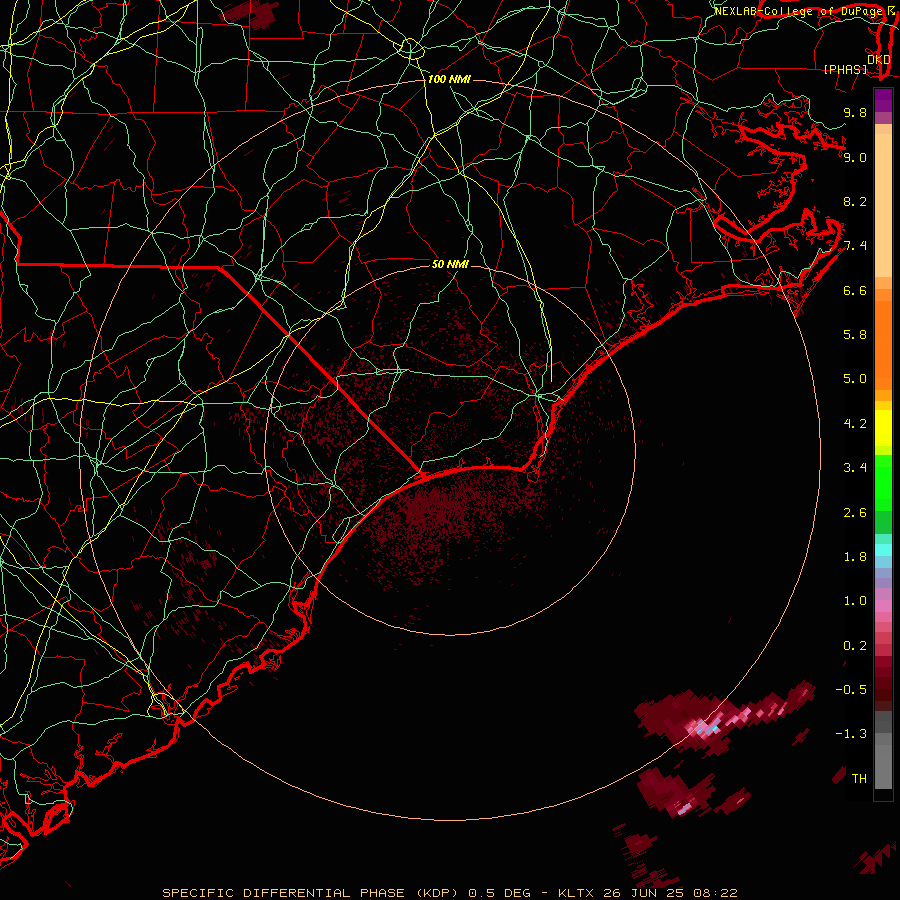Click the 08:22 timestamp in the caption

[715, 893]
